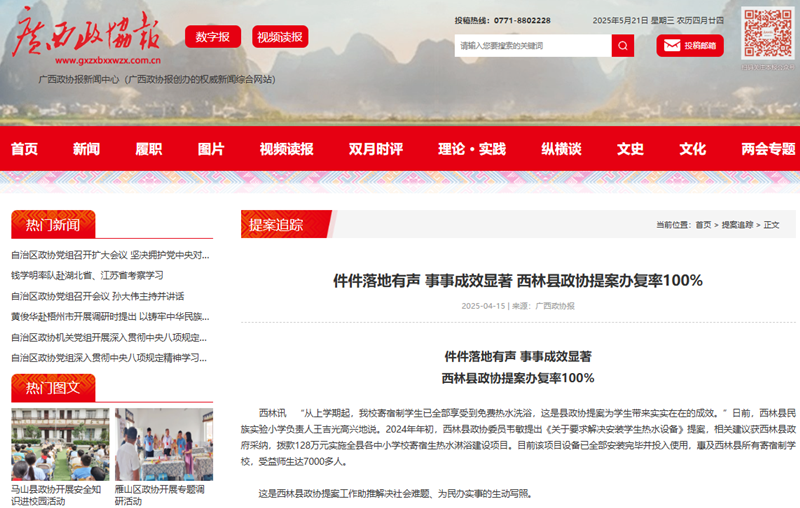This screenshot has width=800, height=508.
Task: Click the subheading 西林县政协提案办复率100%
Action: pos(518,378)
